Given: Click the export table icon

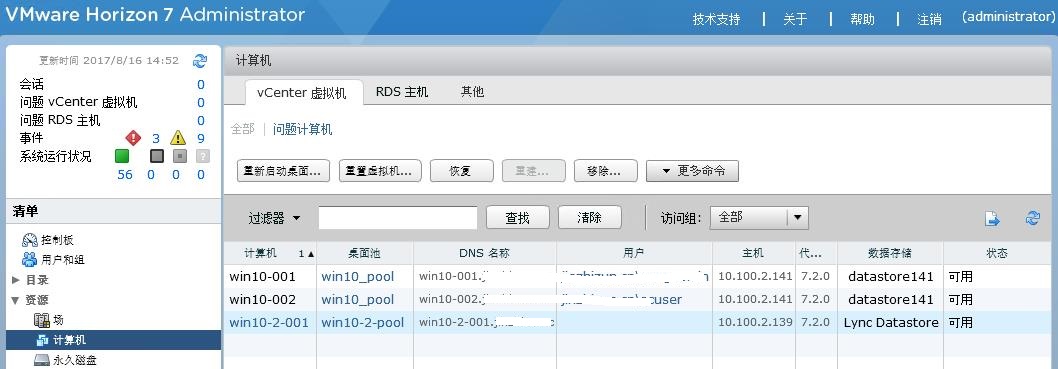Looking at the screenshot, I should pos(992,219).
